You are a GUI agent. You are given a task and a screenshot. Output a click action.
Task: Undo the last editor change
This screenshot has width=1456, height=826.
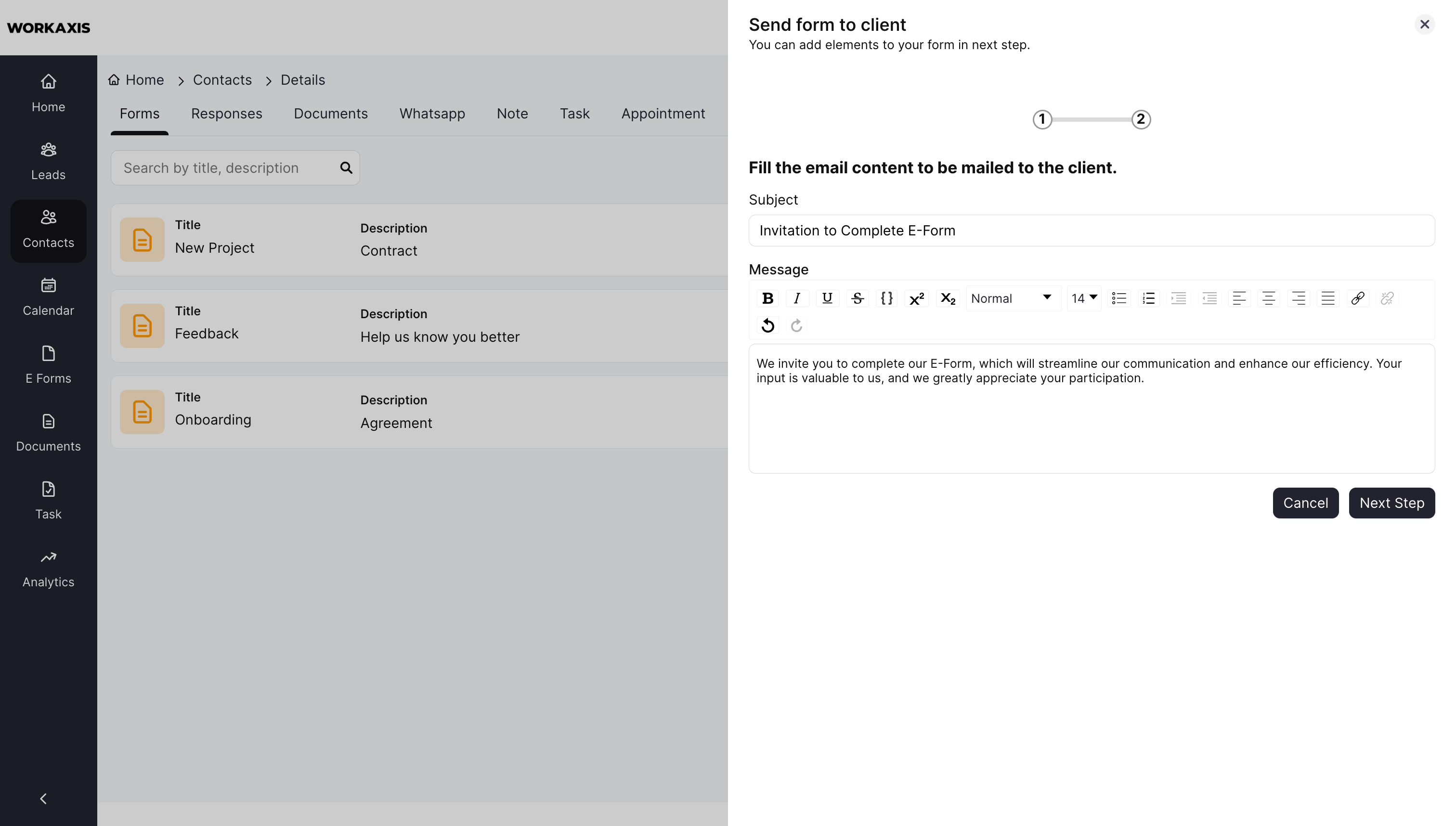click(x=767, y=325)
